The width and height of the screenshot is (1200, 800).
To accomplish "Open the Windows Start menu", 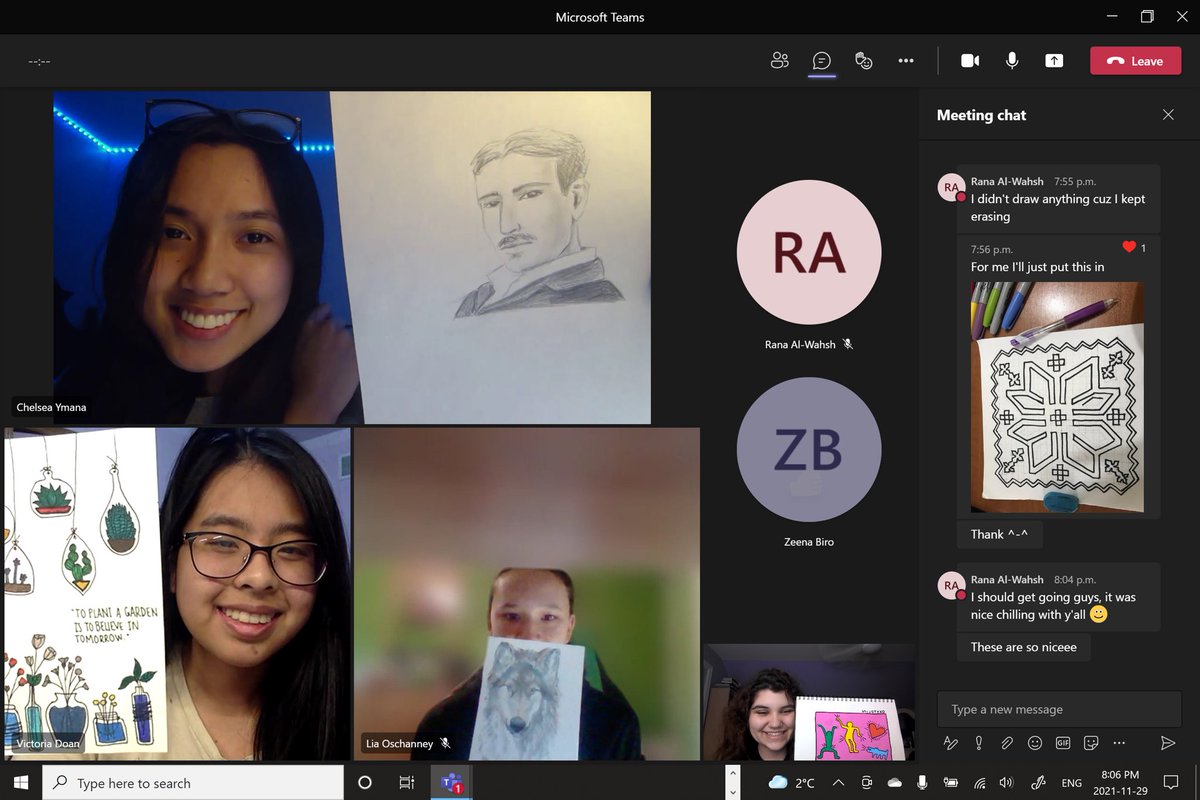I will [x=20, y=782].
